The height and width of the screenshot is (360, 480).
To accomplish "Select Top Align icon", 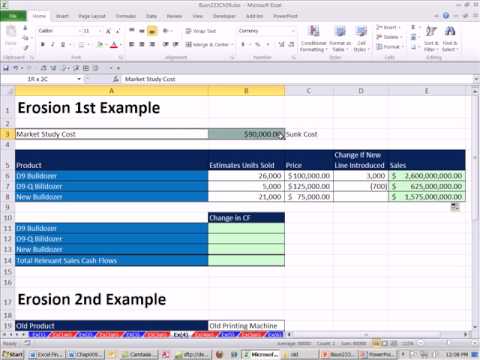I will tap(132, 31).
